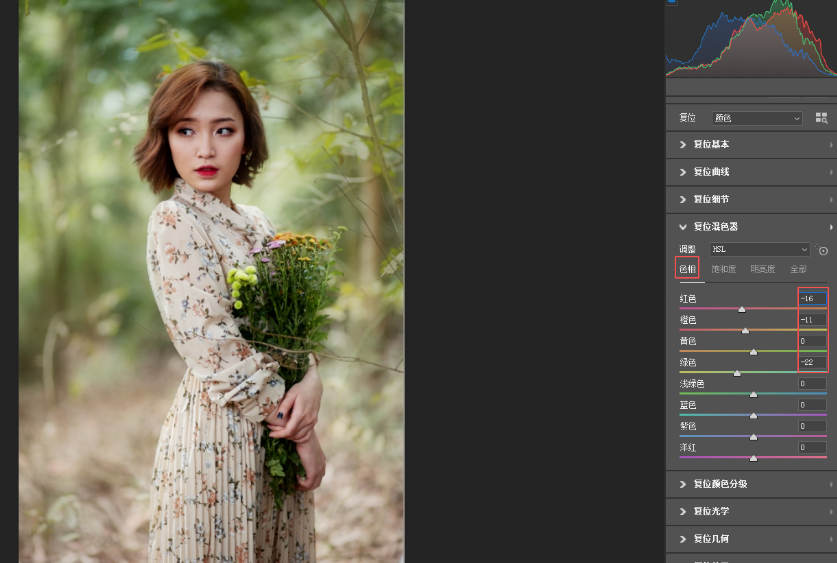Click the portrait photo preview
This screenshot has height=563, width=837.
pyautogui.click(x=211, y=281)
